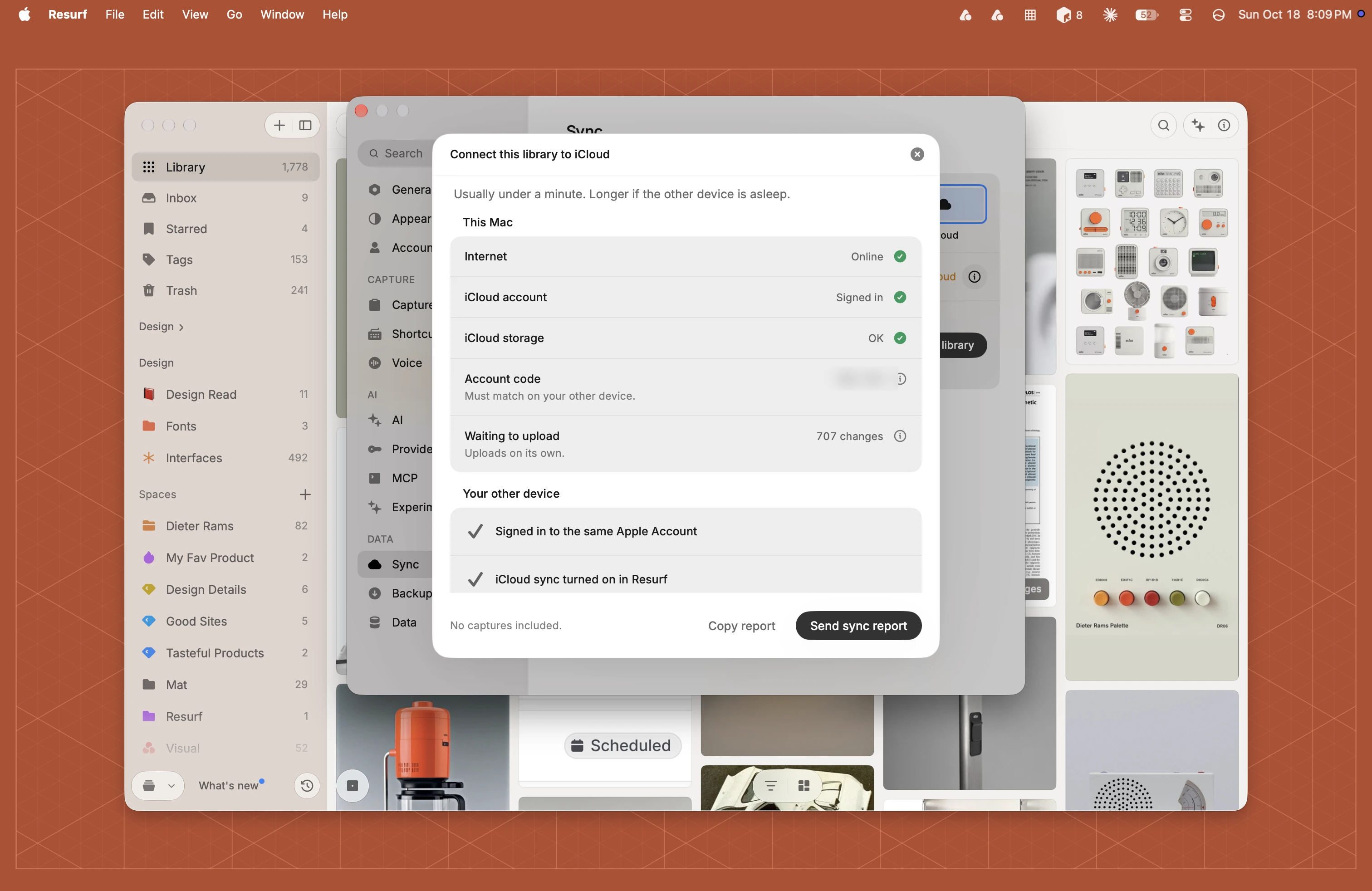Click the filter lines icon at bottom
The image size is (1372, 891).
(770, 786)
